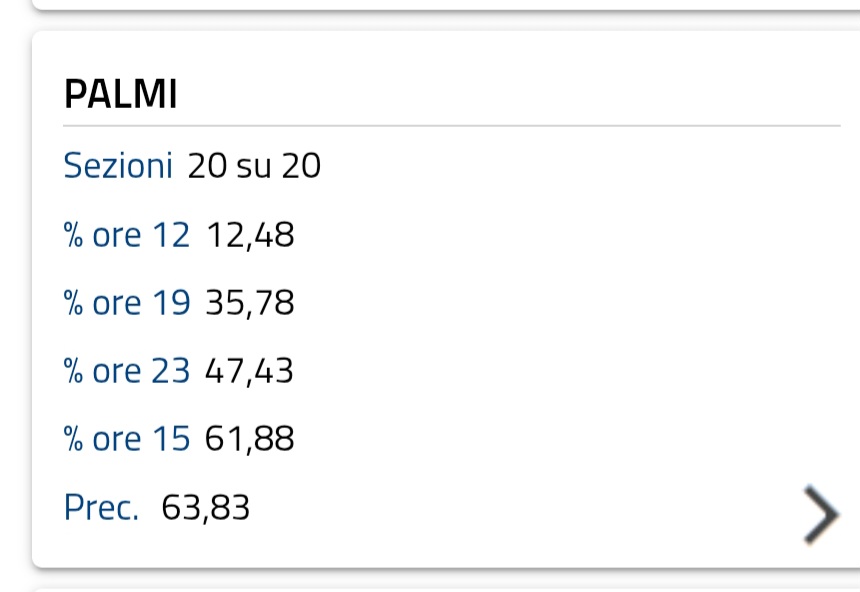The width and height of the screenshot is (860, 592).
Task: Select the '% ore 12' label
Action: pyautogui.click(x=127, y=235)
